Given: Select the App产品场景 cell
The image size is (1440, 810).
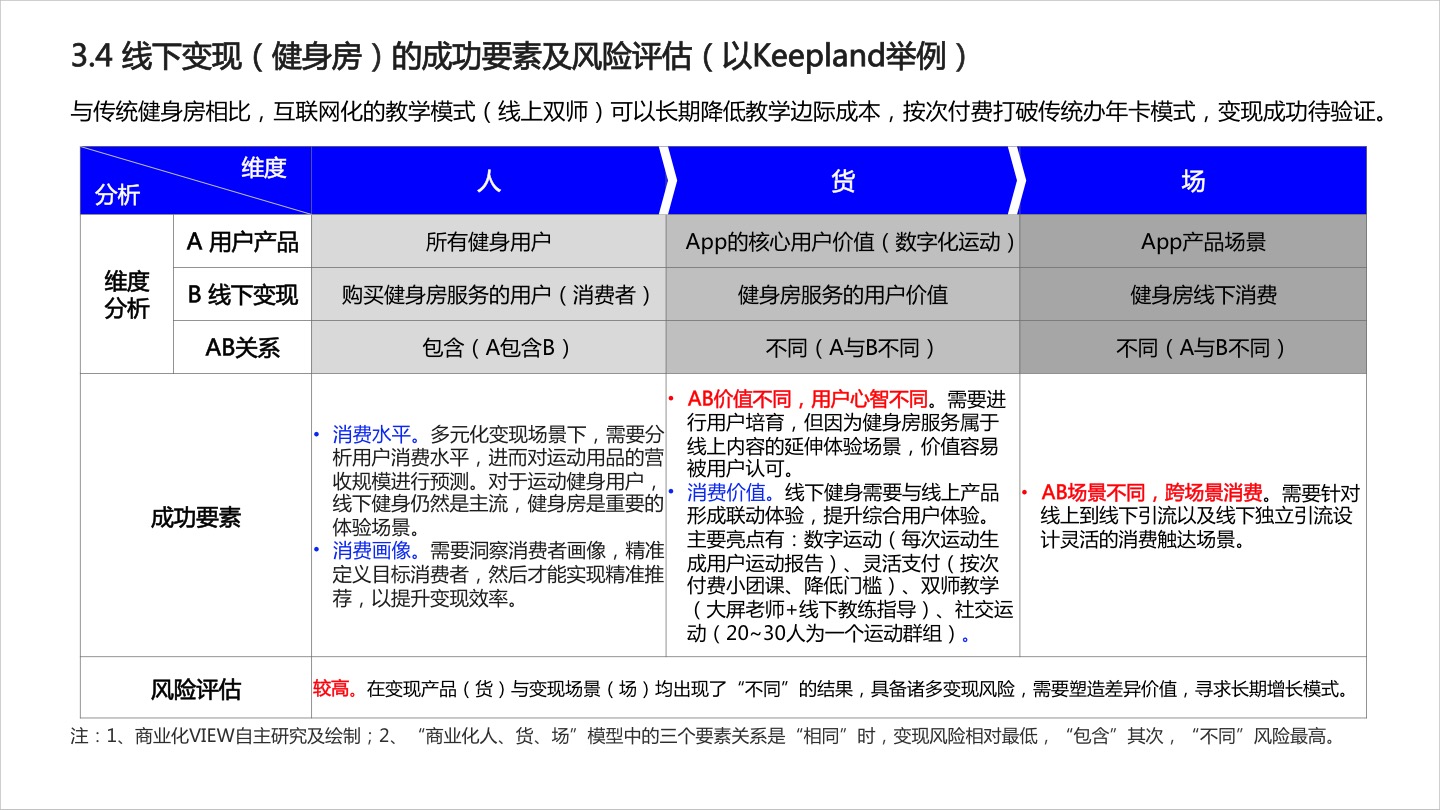Looking at the screenshot, I should tap(1193, 241).
